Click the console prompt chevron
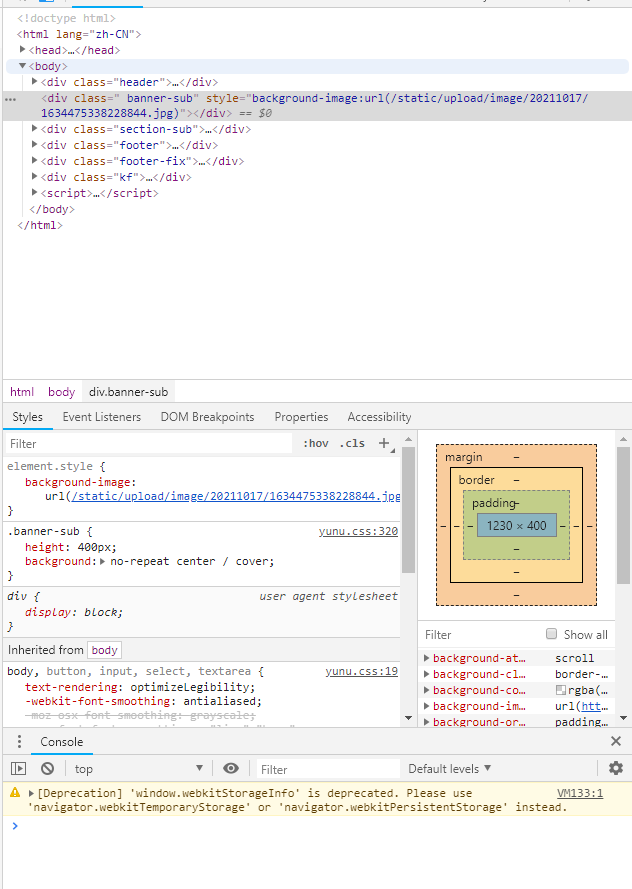This screenshot has height=889, width=632. [x=15, y=826]
